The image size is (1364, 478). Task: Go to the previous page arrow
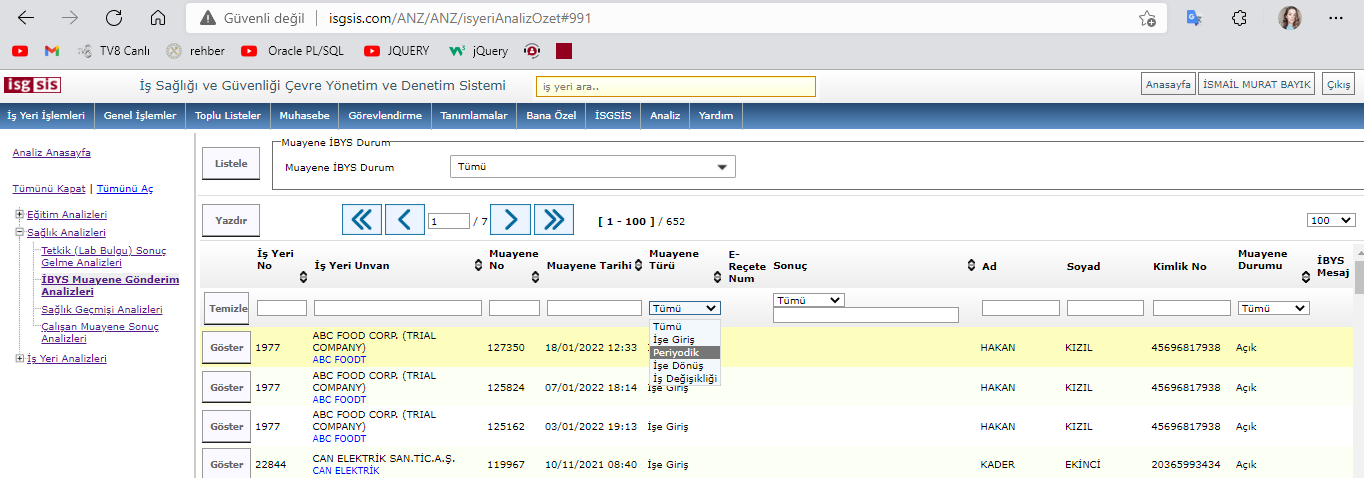[404, 220]
